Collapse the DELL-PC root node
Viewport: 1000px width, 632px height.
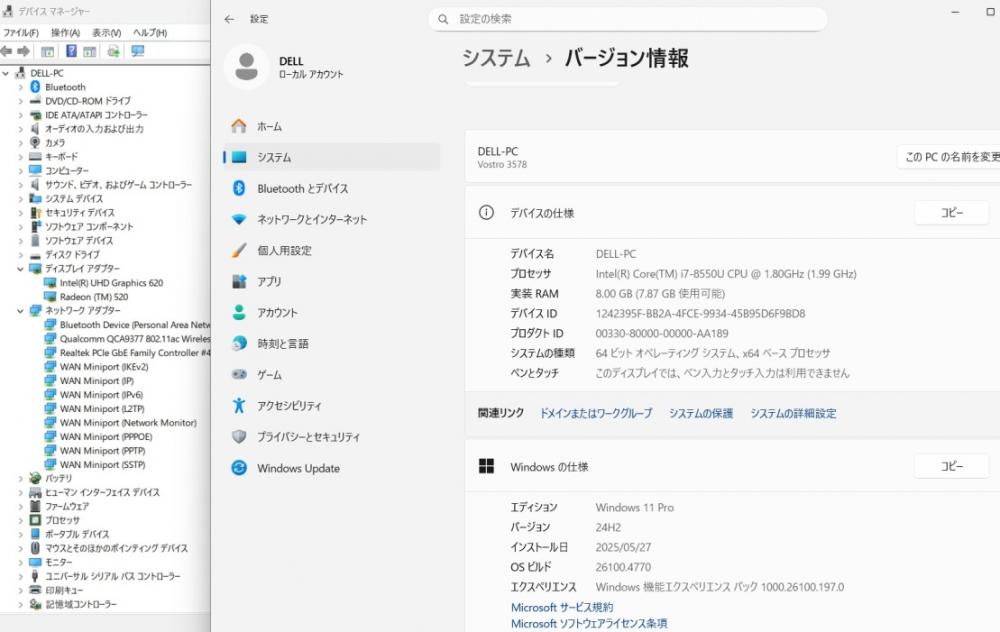click(6, 73)
